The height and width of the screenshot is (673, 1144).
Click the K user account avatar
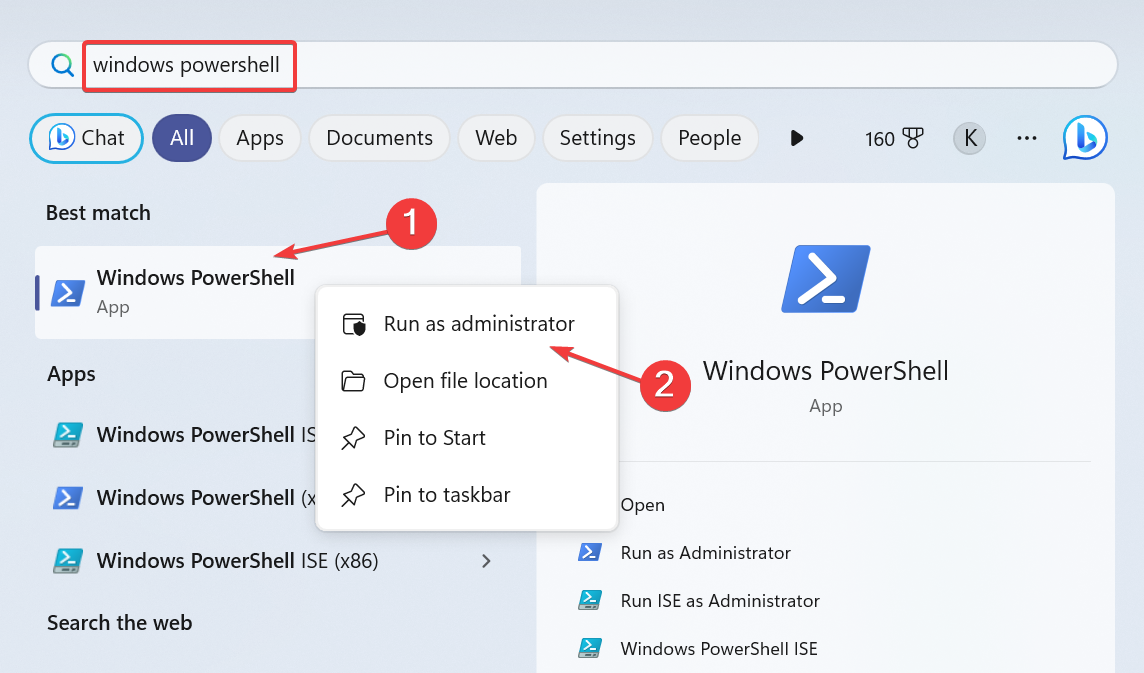(x=968, y=138)
